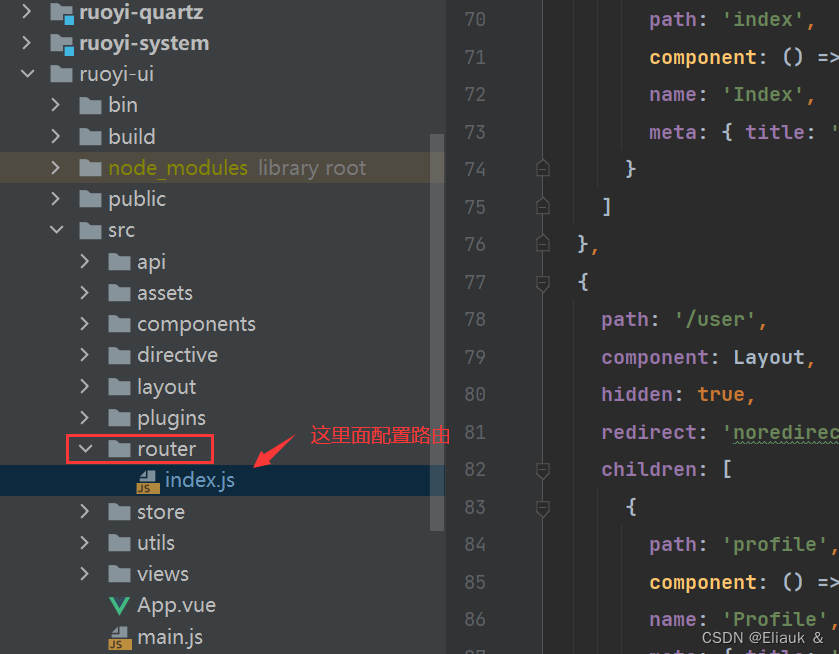The width and height of the screenshot is (839, 654).
Task: Click the JS file icon of main.js
Action: tap(120, 638)
